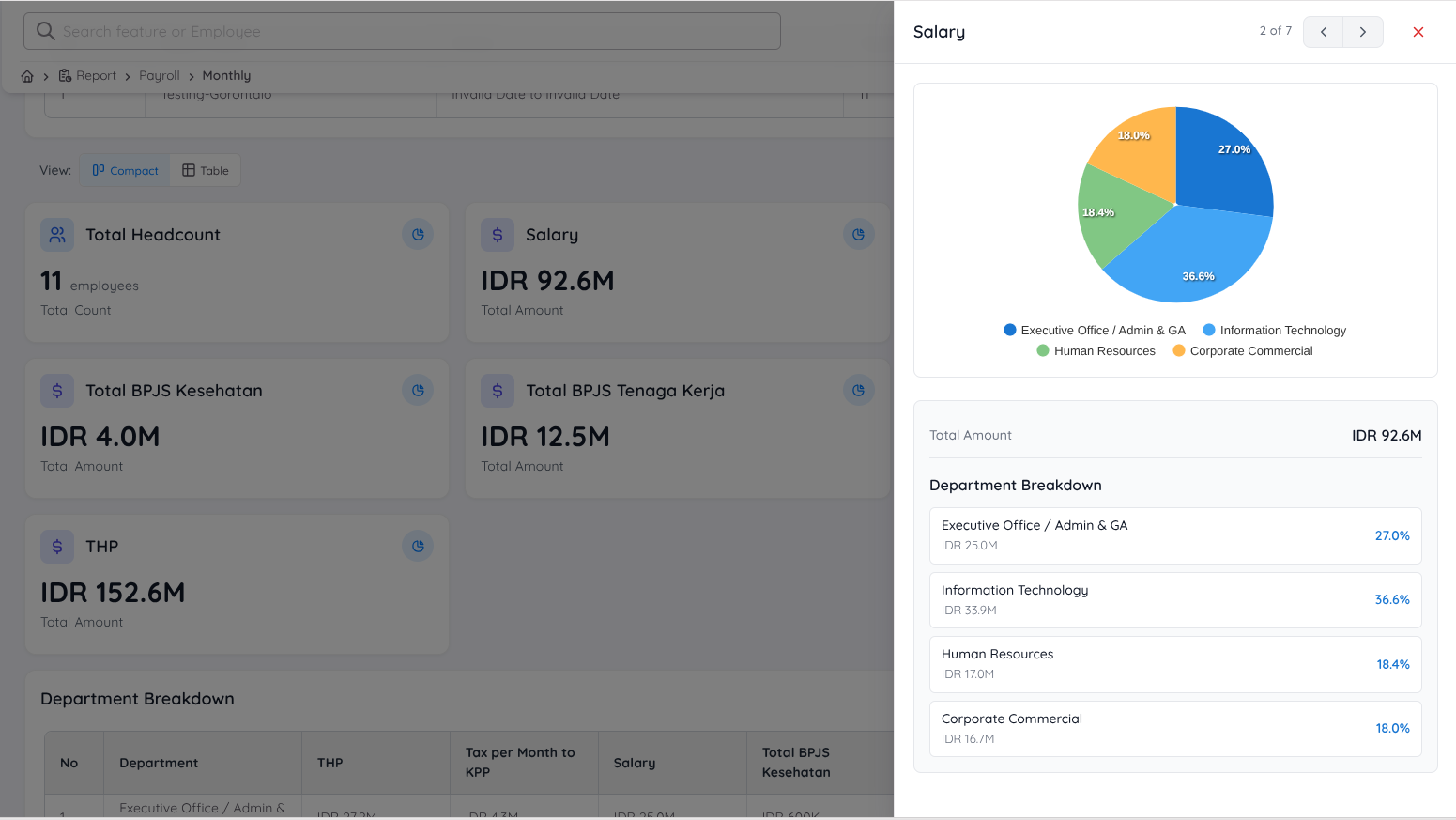Open chart for Total Headcount card
1456x820 pixels.
point(418,235)
